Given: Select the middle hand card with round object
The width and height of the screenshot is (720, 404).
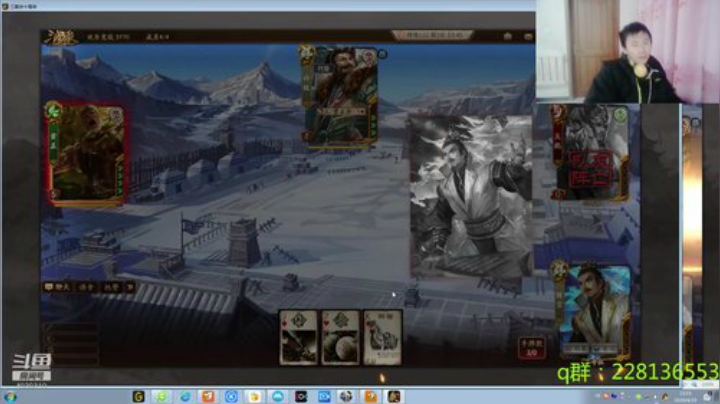Looking at the screenshot, I should pos(340,337).
